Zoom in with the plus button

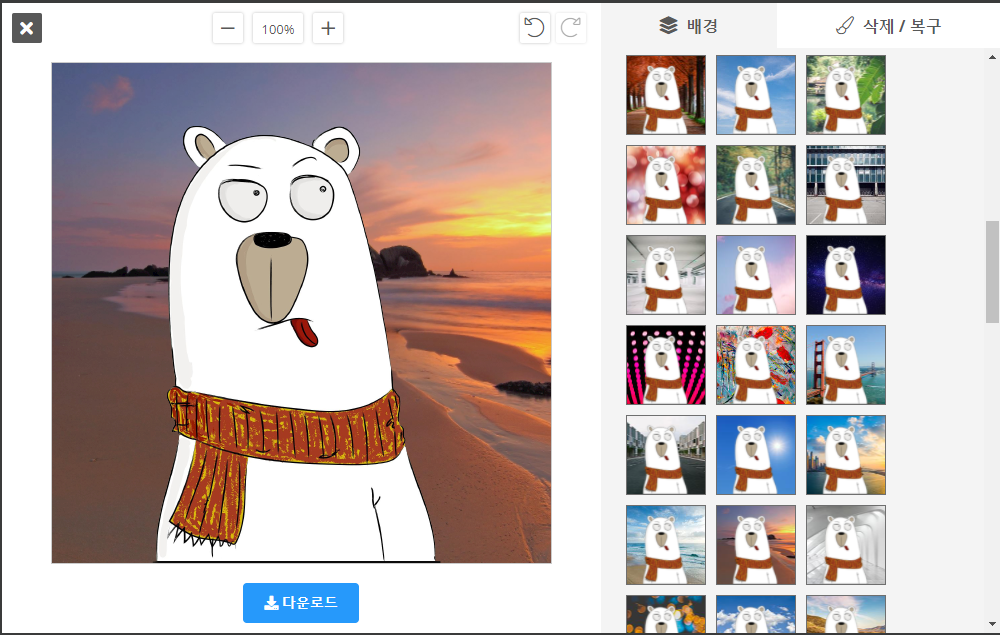[x=328, y=29]
